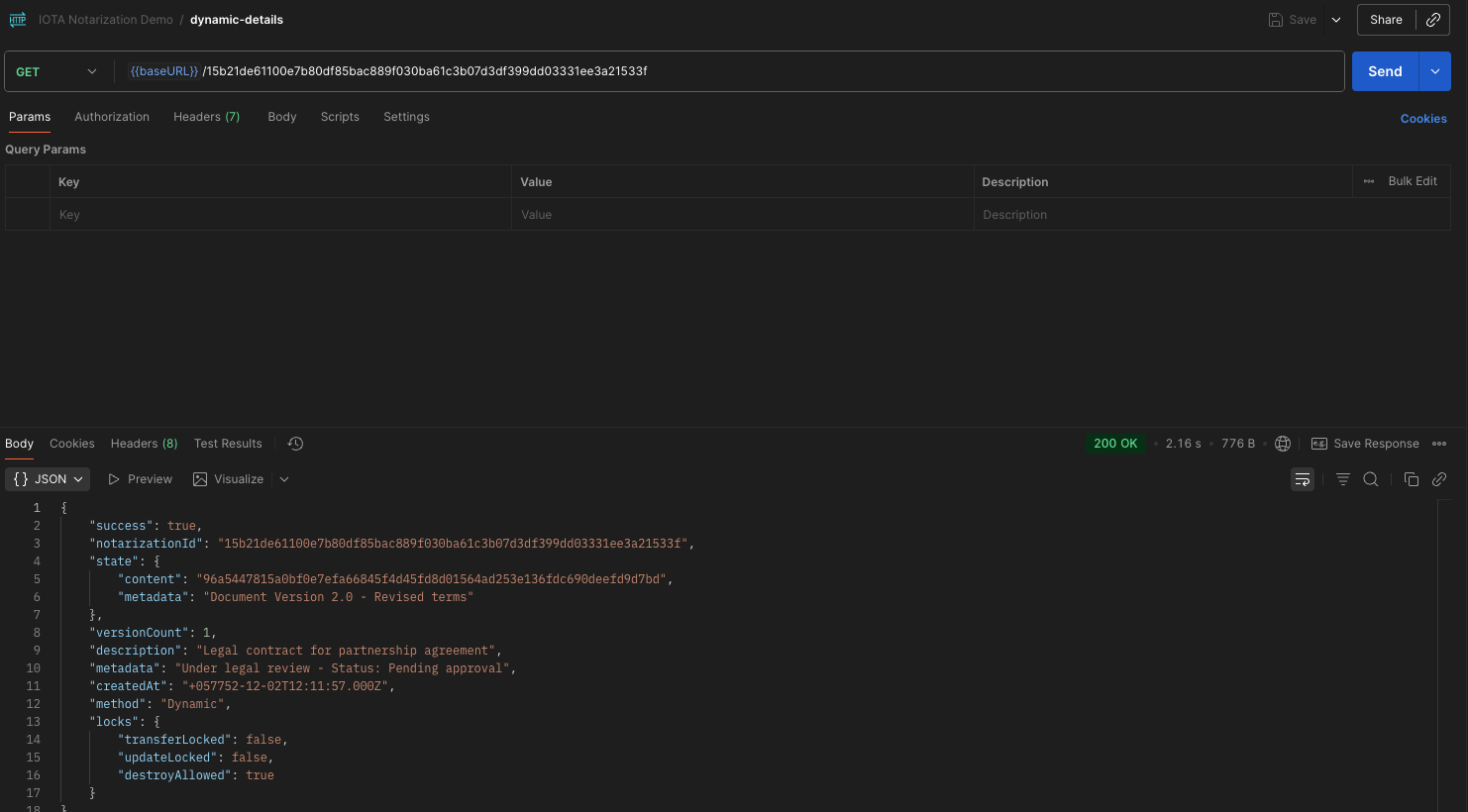
Task: Open the JSON format dropdown
Action: (x=48, y=479)
